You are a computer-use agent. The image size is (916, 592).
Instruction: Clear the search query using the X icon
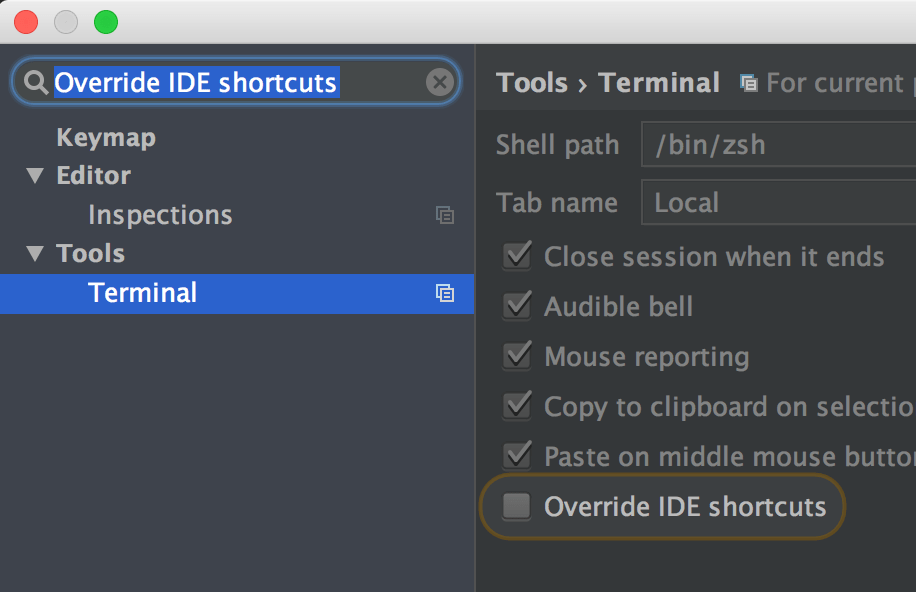[x=440, y=82]
